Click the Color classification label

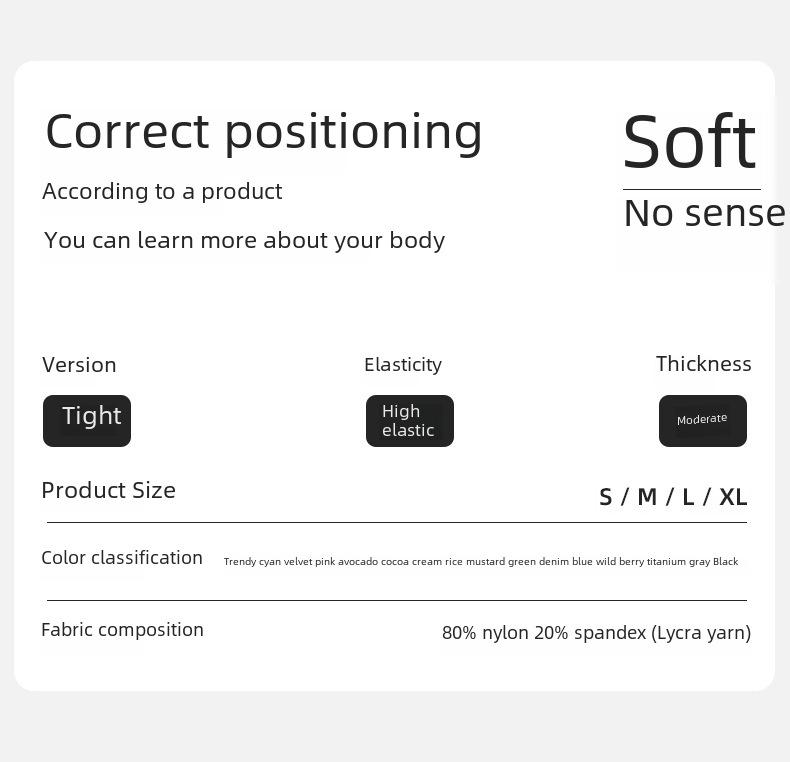pos(122,558)
